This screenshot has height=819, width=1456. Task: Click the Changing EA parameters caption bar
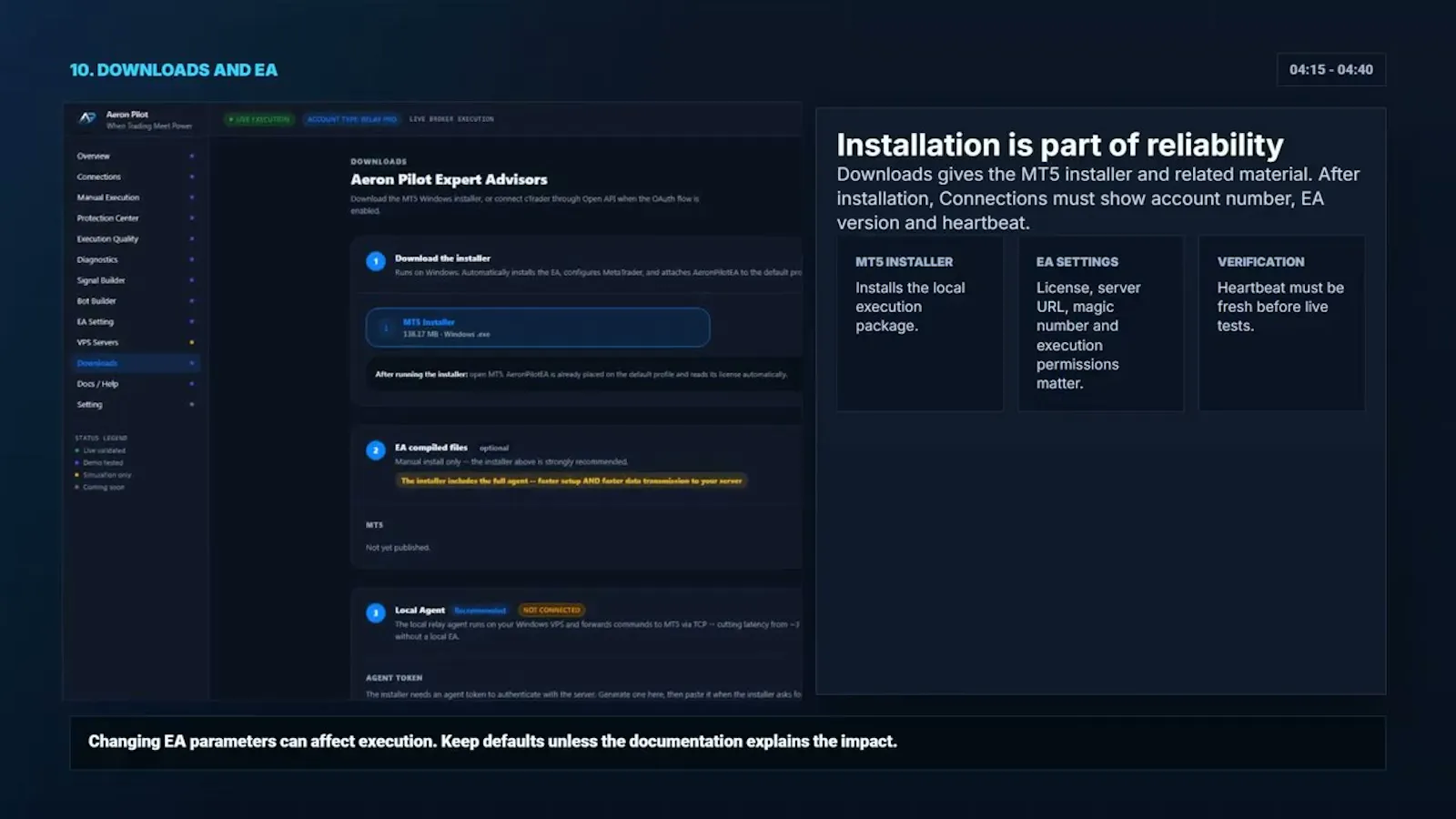click(x=728, y=743)
